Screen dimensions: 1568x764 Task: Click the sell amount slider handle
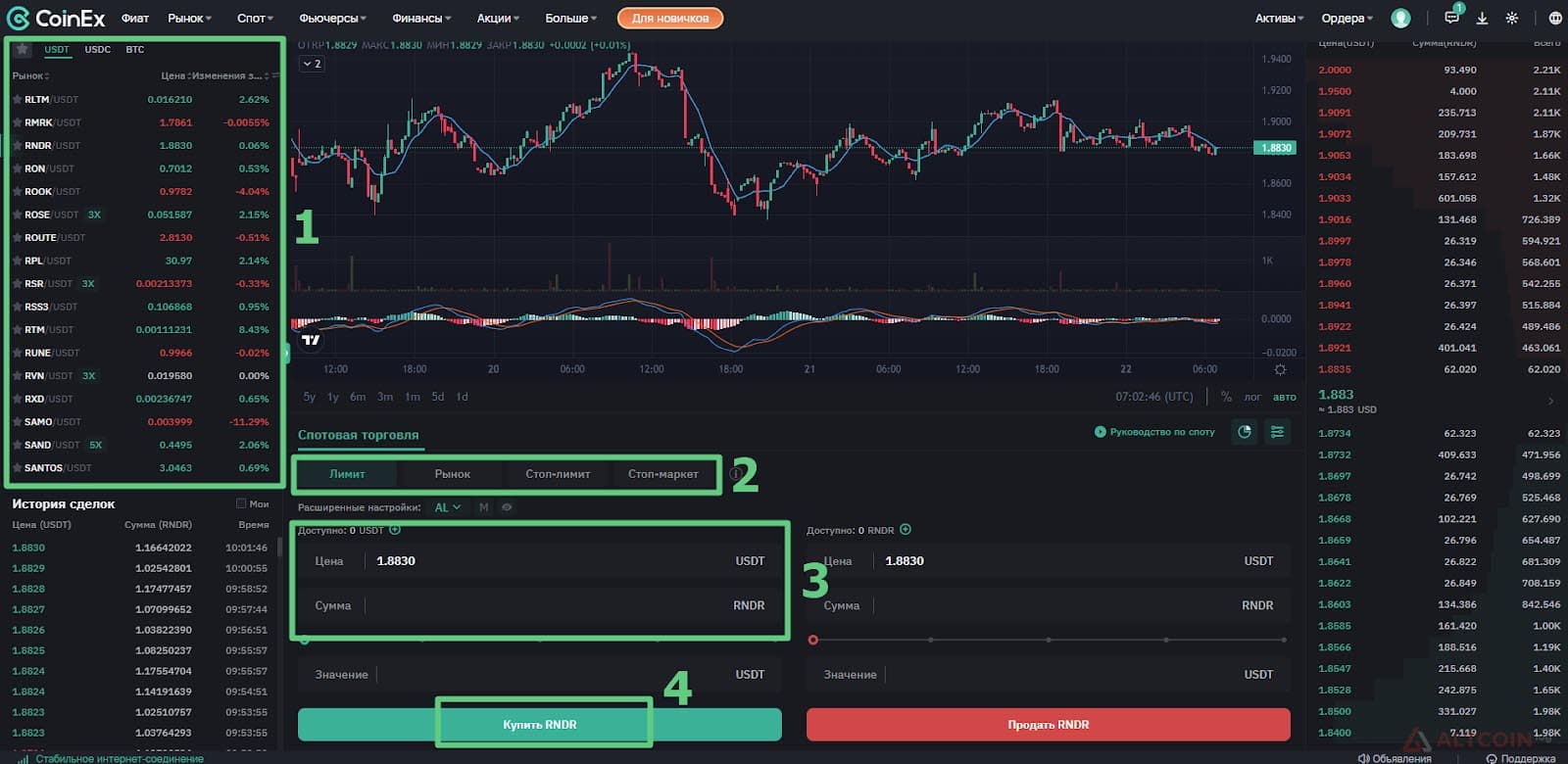[813, 640]
